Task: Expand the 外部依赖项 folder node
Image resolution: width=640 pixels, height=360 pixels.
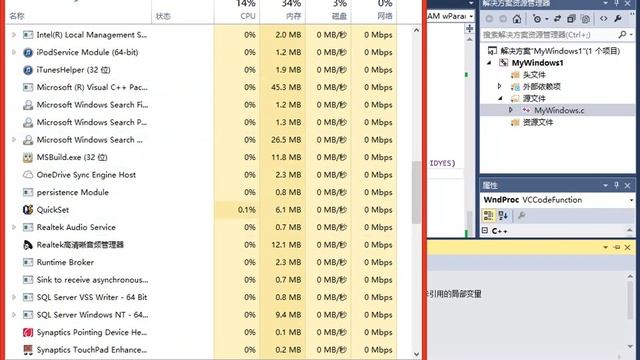Action: [x=500, y=86]
